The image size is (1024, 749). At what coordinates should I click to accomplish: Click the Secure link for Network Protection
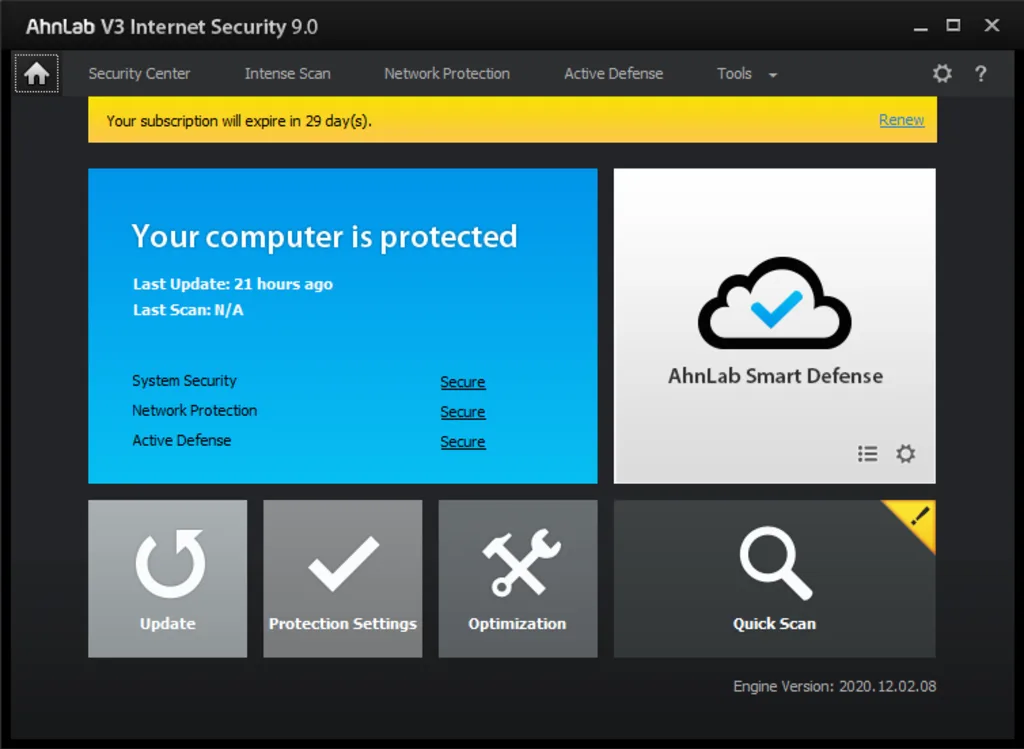click(462, 412)
